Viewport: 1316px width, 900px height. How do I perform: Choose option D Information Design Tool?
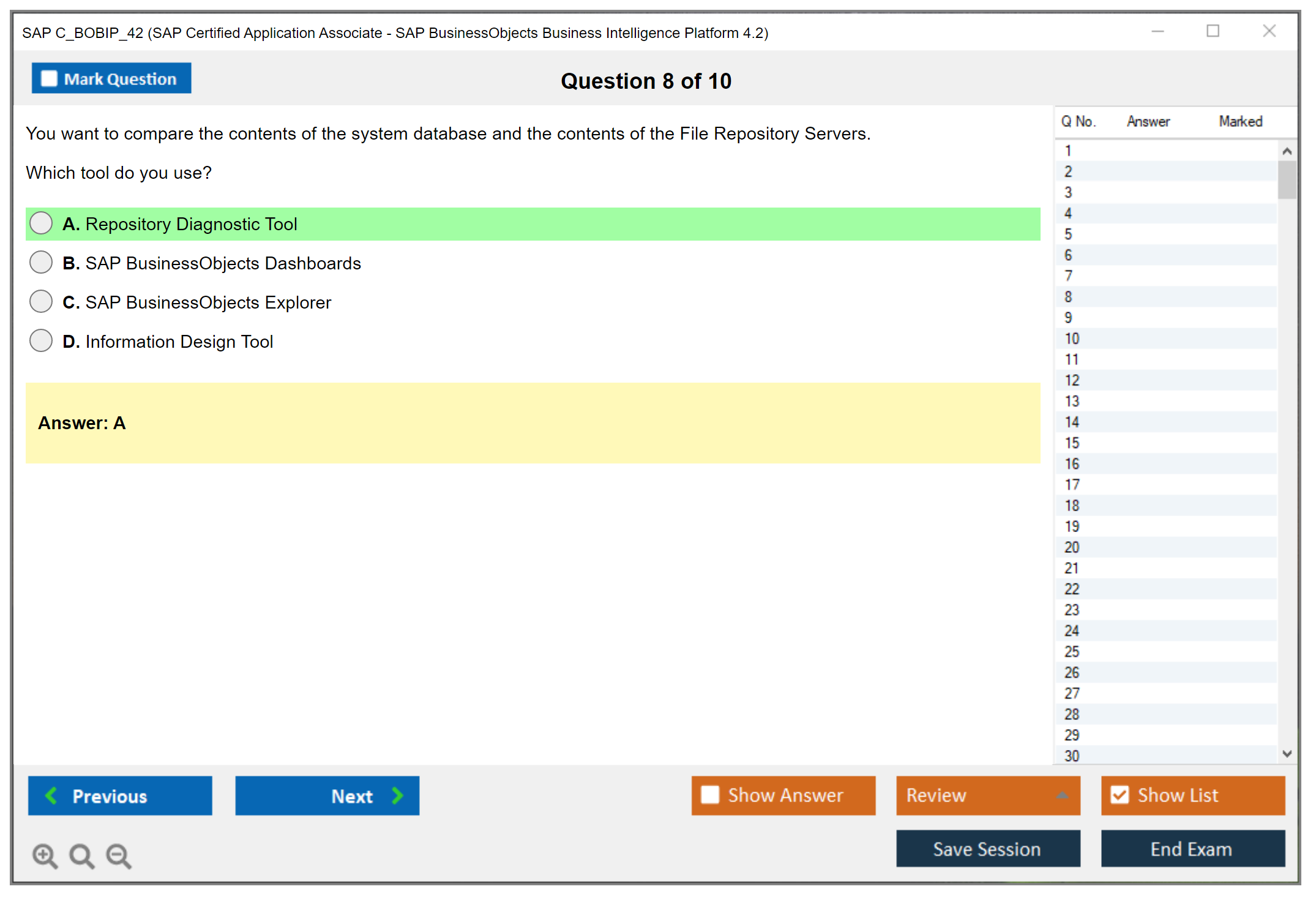(x=41, y=341)
